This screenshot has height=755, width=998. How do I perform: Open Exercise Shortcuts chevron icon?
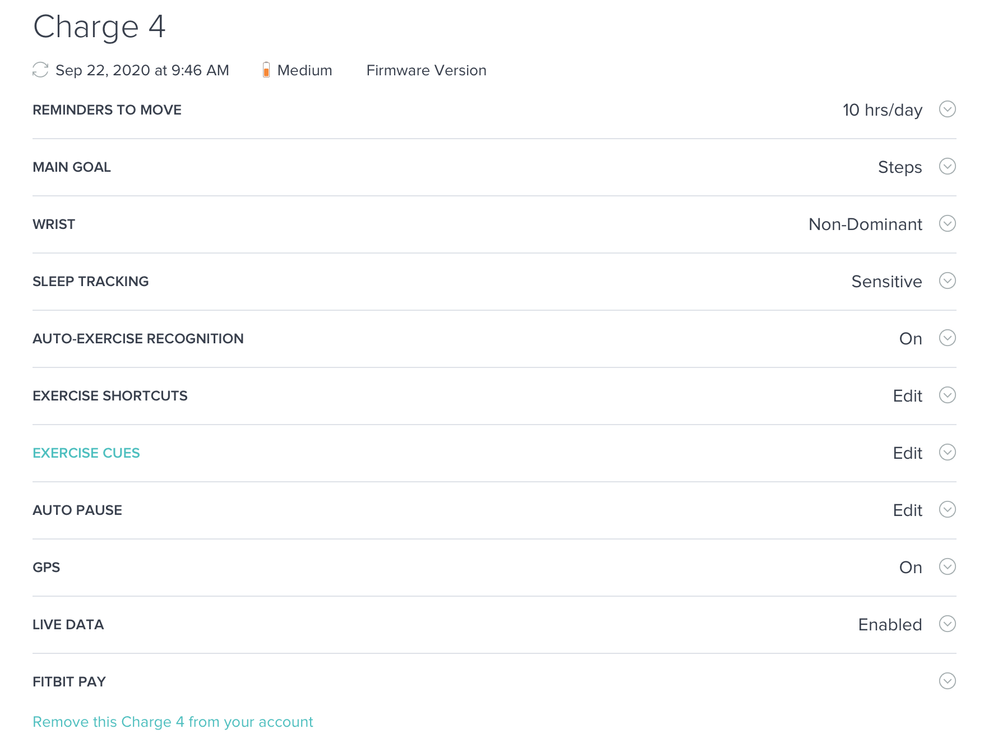[x=947, y=395]
